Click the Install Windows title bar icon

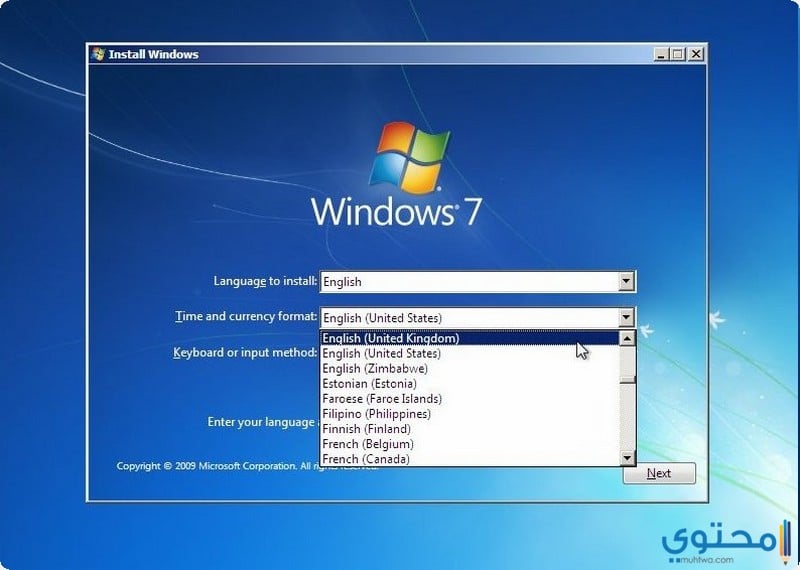coord(98,54)
